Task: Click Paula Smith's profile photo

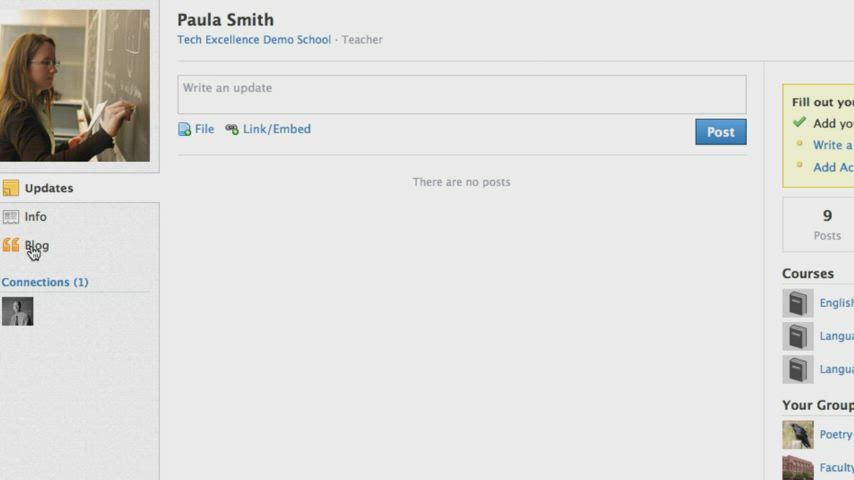Action: [75, 86]
